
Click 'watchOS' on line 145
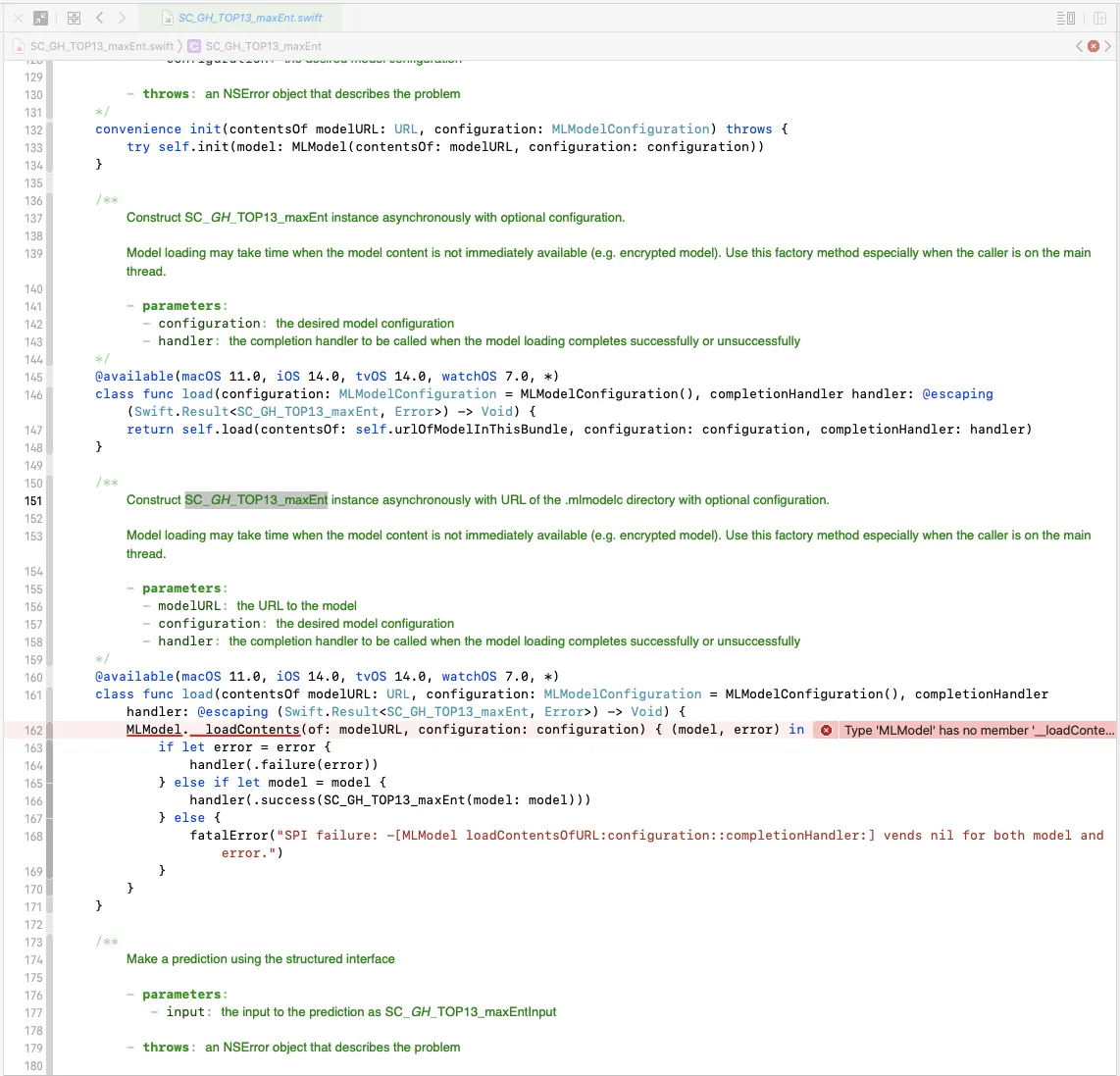(x=470, y=377)
